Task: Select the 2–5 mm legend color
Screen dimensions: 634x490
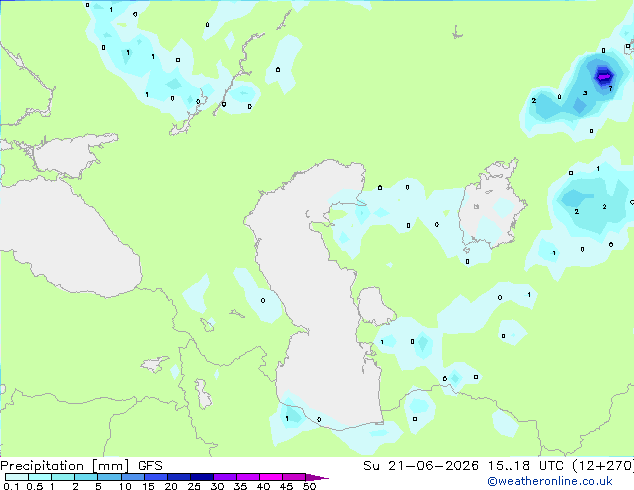Action: coord(86,477)
